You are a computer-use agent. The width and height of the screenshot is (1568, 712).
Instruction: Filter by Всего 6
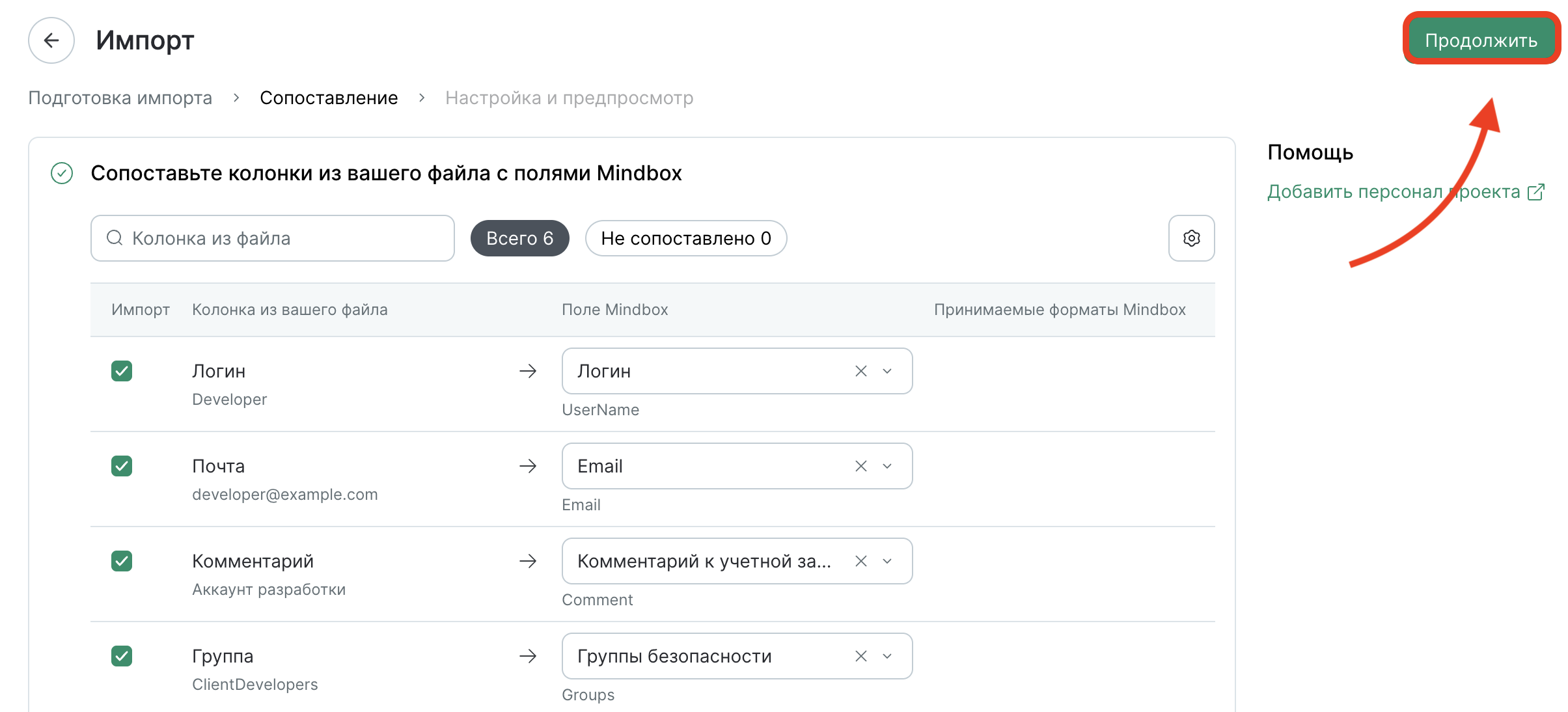520,238
